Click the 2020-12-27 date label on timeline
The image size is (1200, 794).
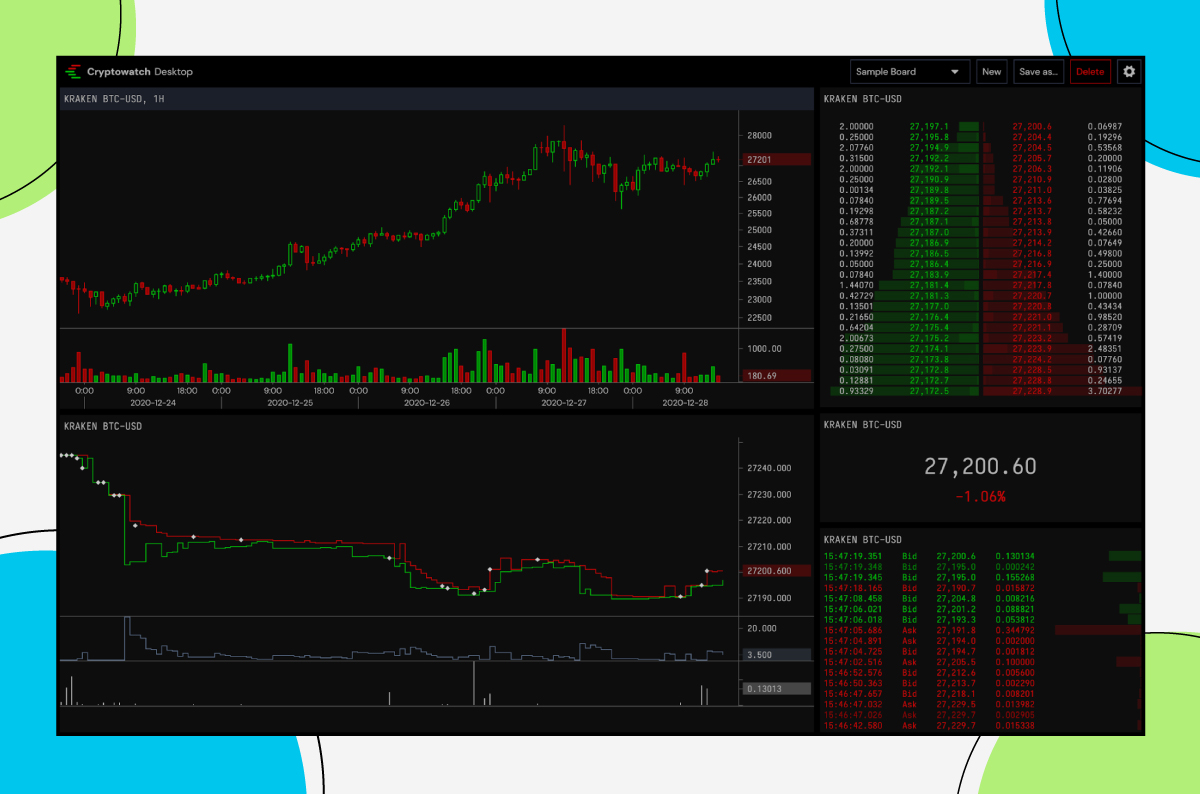(x=562, y=402)
